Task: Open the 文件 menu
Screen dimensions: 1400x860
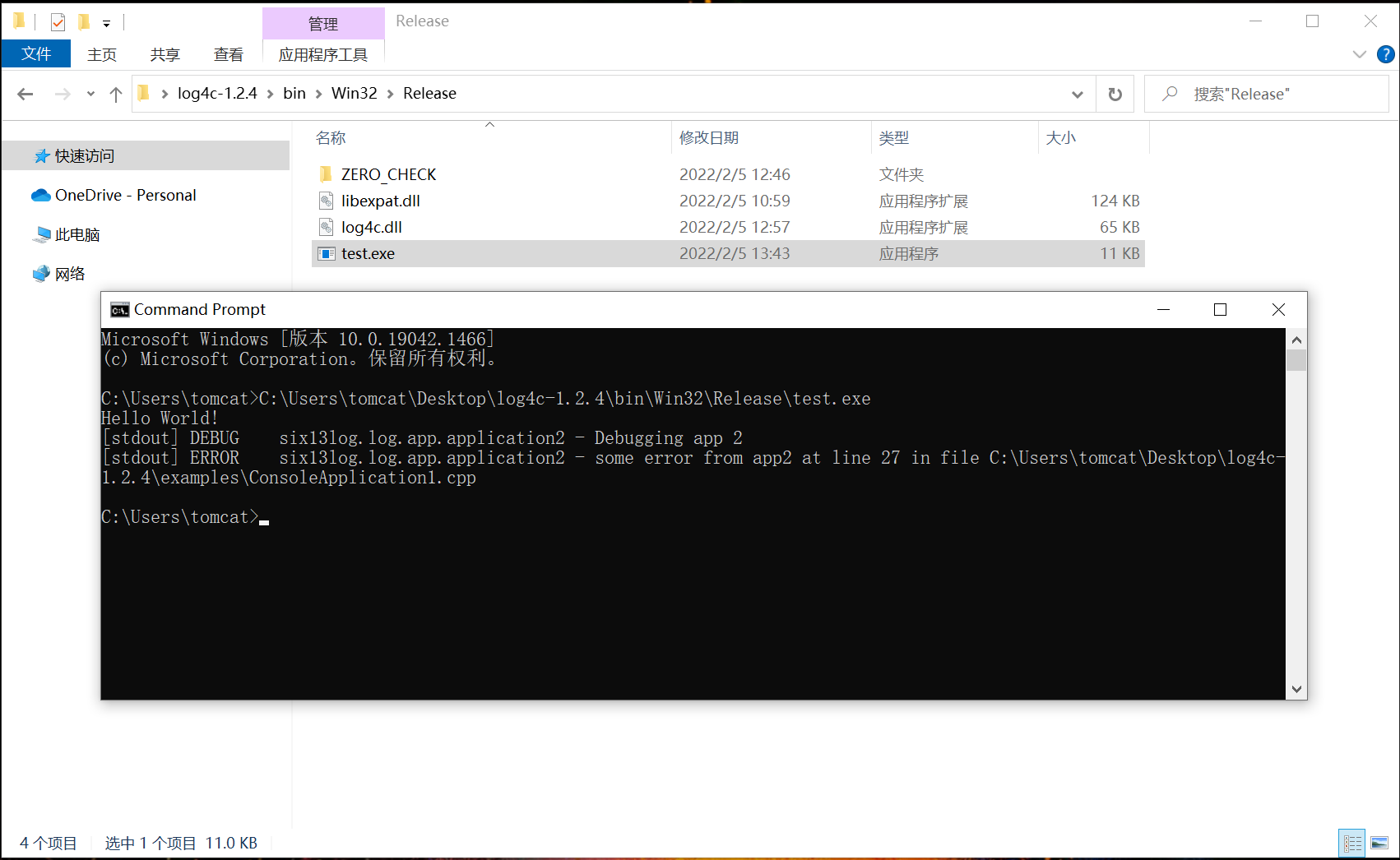Action: [x=35, y=53]
